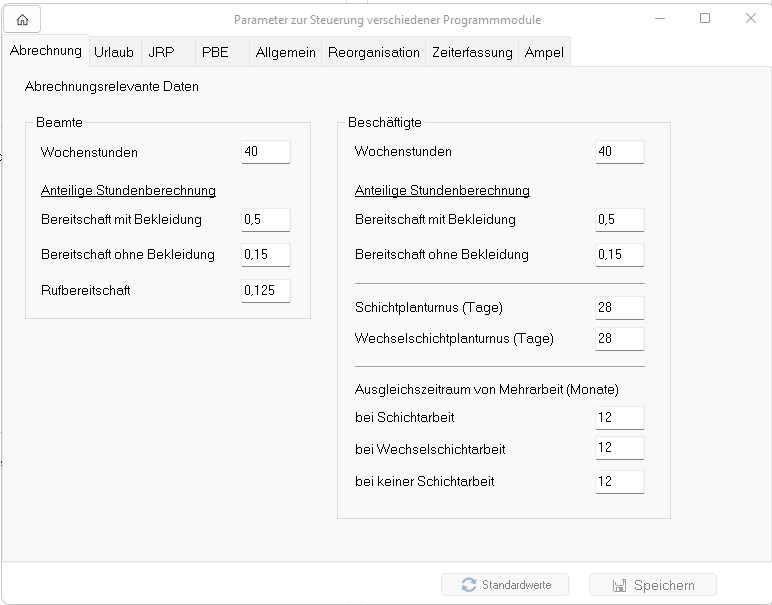Click the Abrechnungsrelevante Daten heading

click(x=112, y=87)
